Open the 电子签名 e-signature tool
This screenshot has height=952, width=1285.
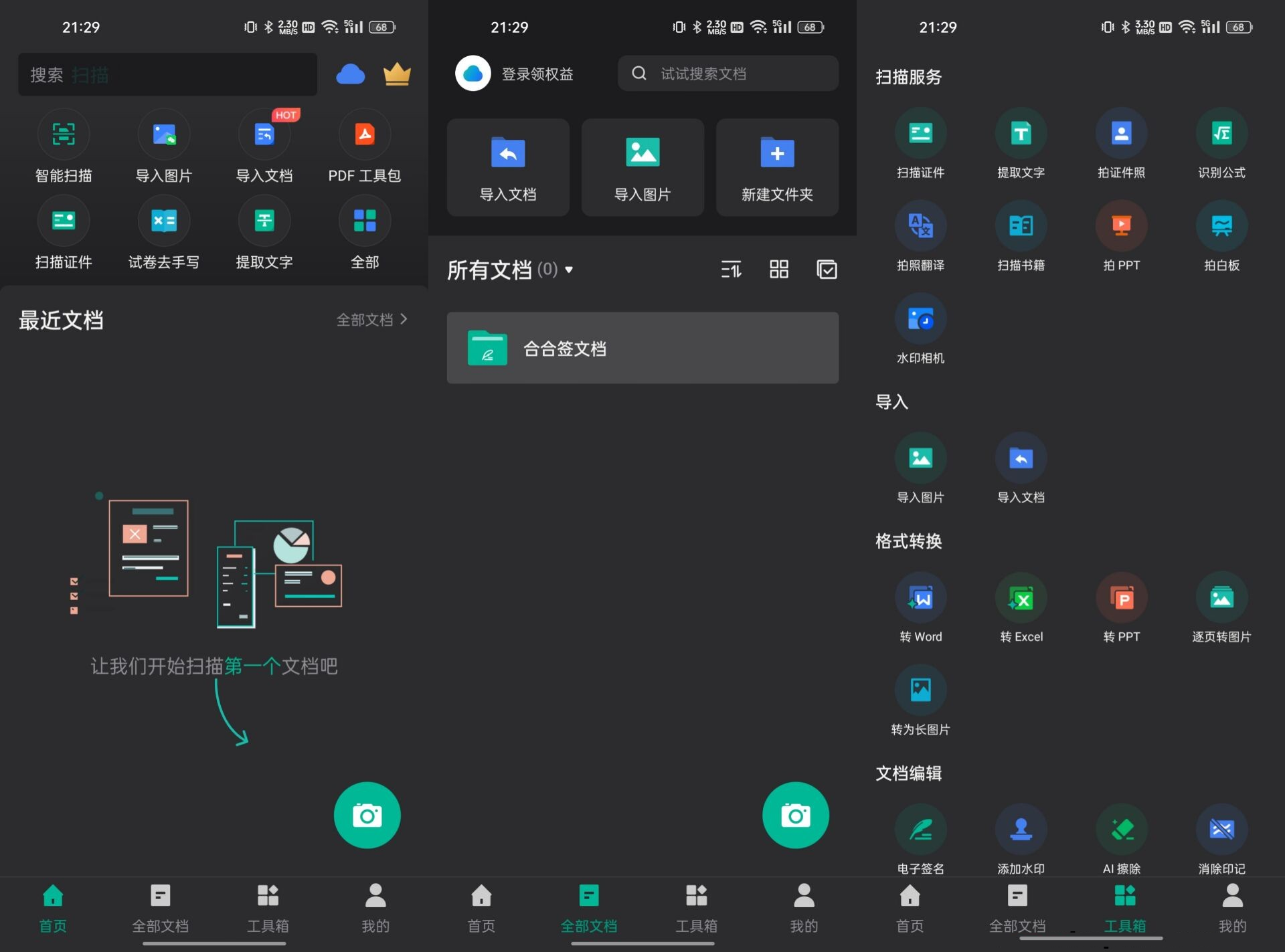[x=920, y=830]
